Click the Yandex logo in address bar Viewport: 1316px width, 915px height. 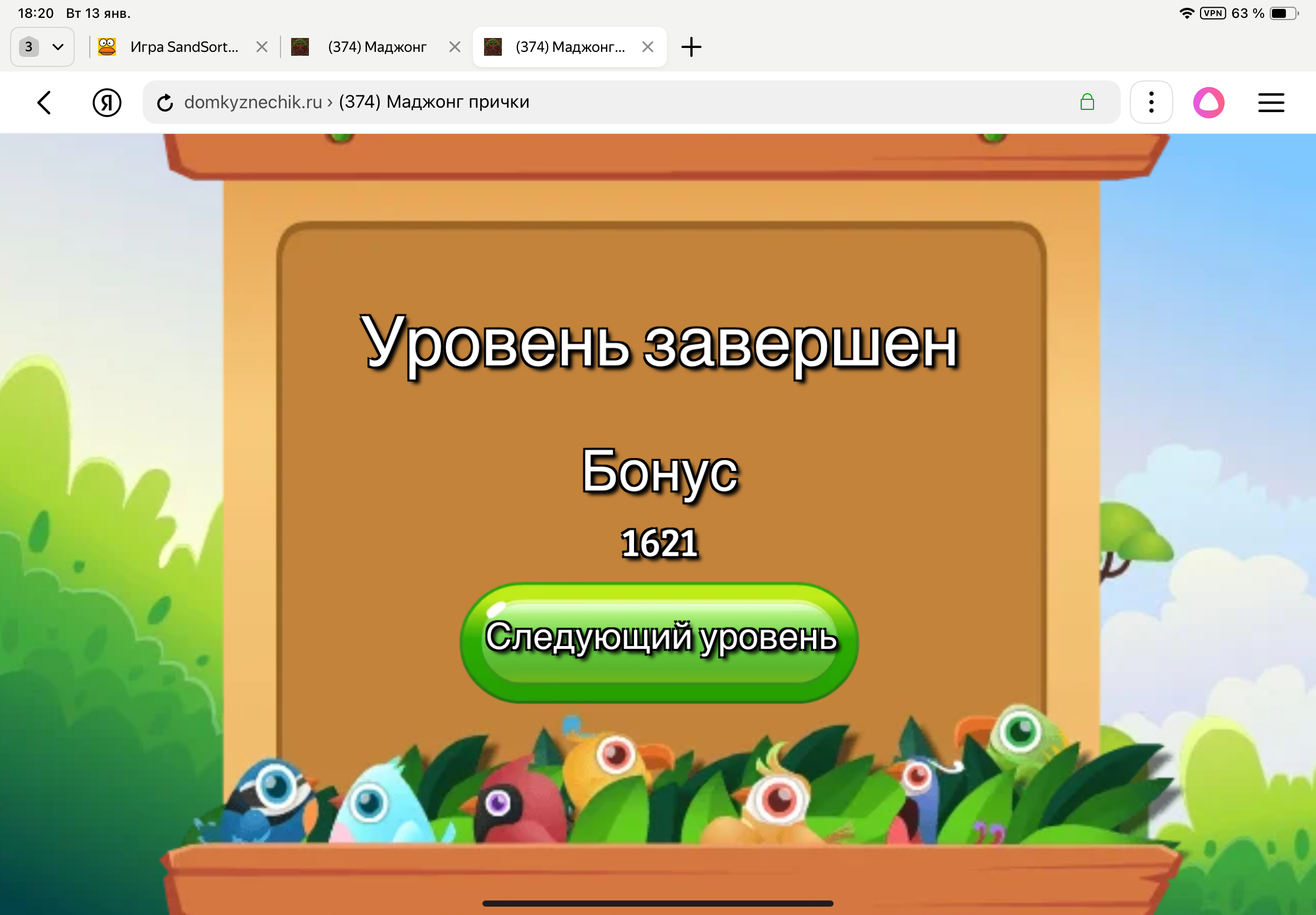(107, 102)
